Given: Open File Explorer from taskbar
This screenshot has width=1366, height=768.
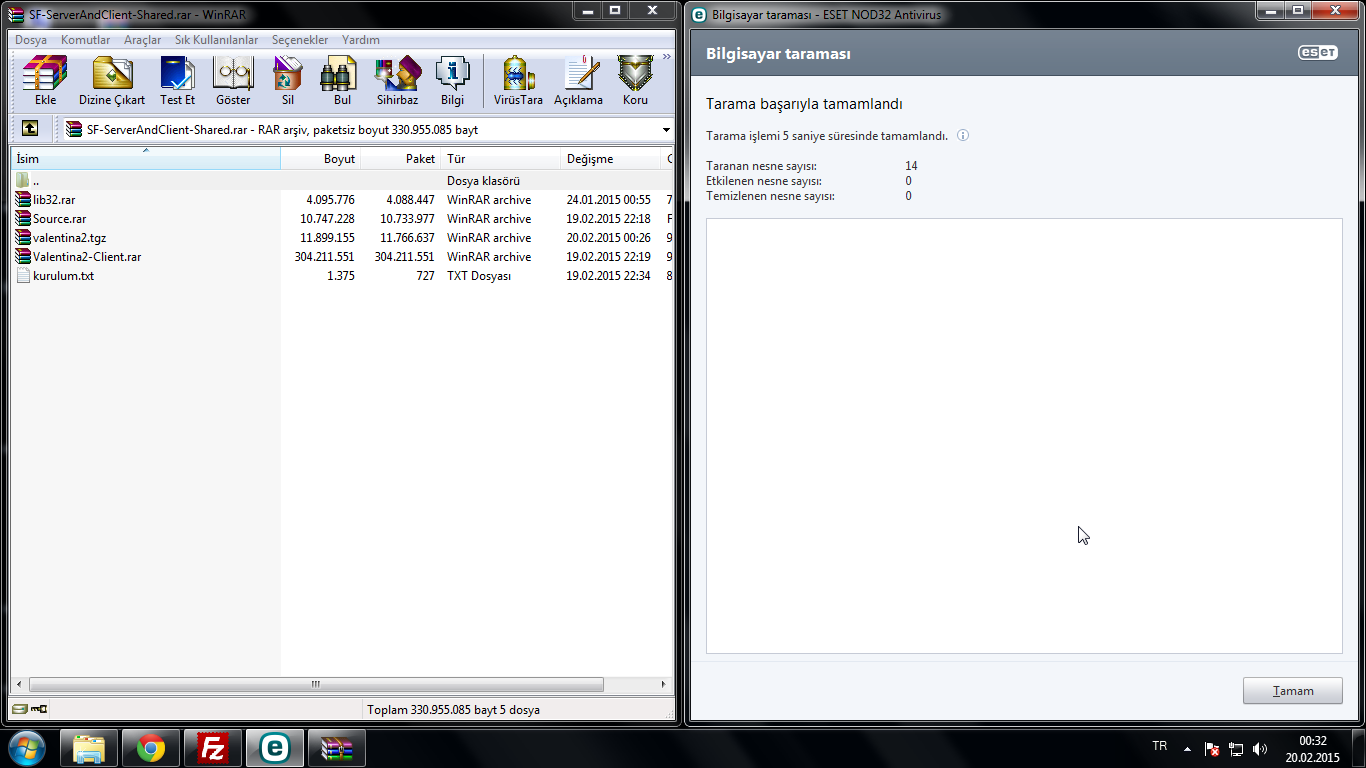Looking at the screenshot, I should click(x=89, y=748).
